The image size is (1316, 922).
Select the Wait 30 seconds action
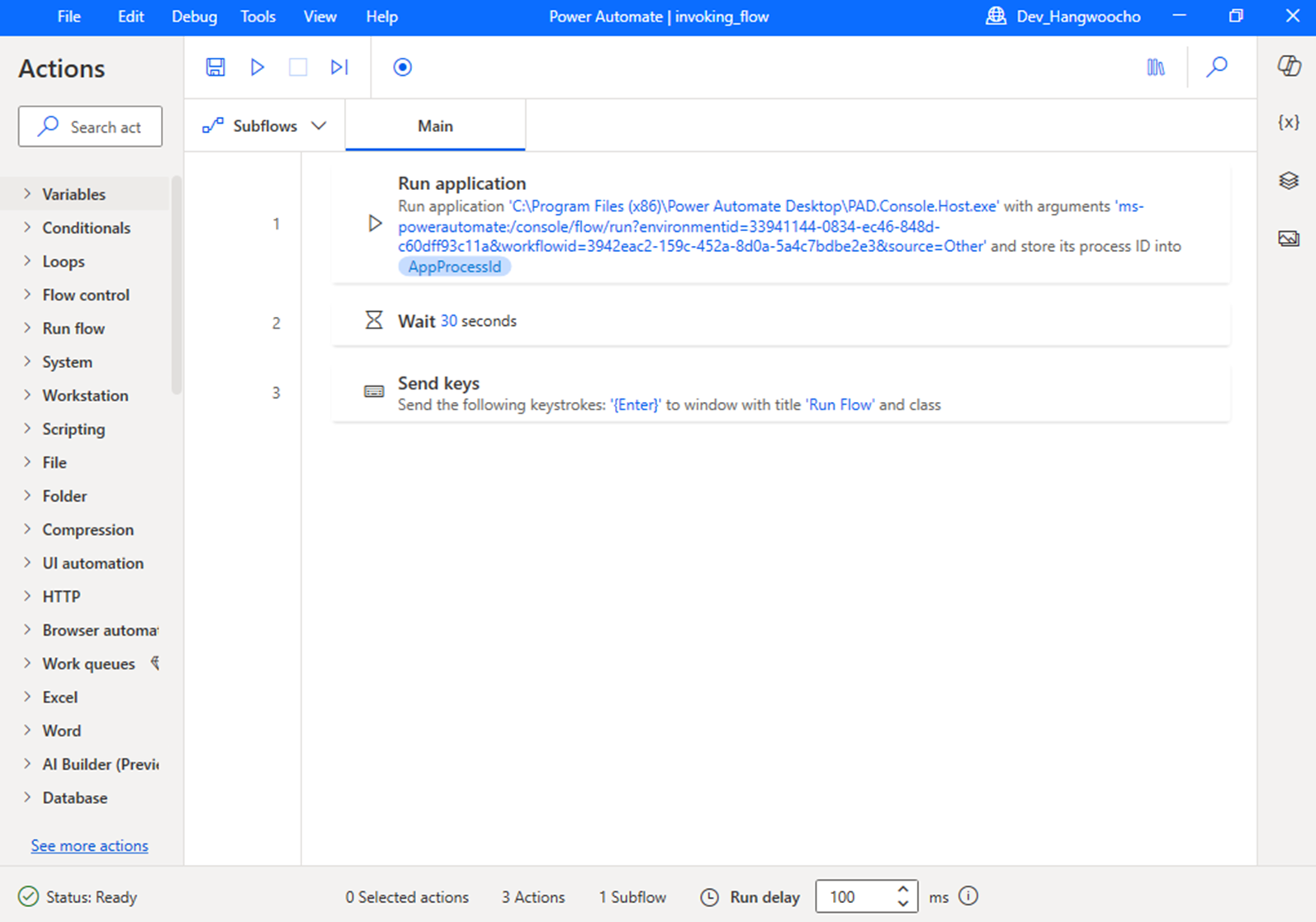(780, 321)
